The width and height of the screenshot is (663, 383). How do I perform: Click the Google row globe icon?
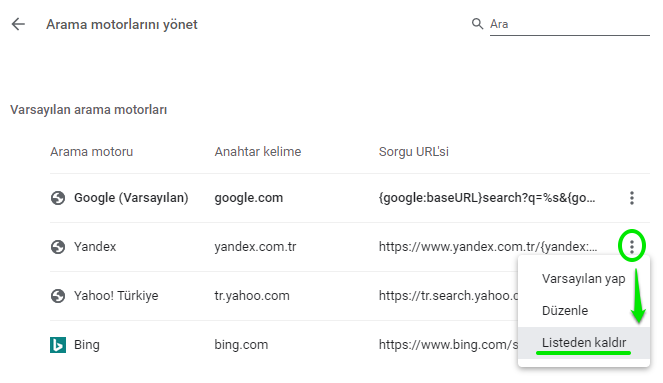[x=58, y=198]
